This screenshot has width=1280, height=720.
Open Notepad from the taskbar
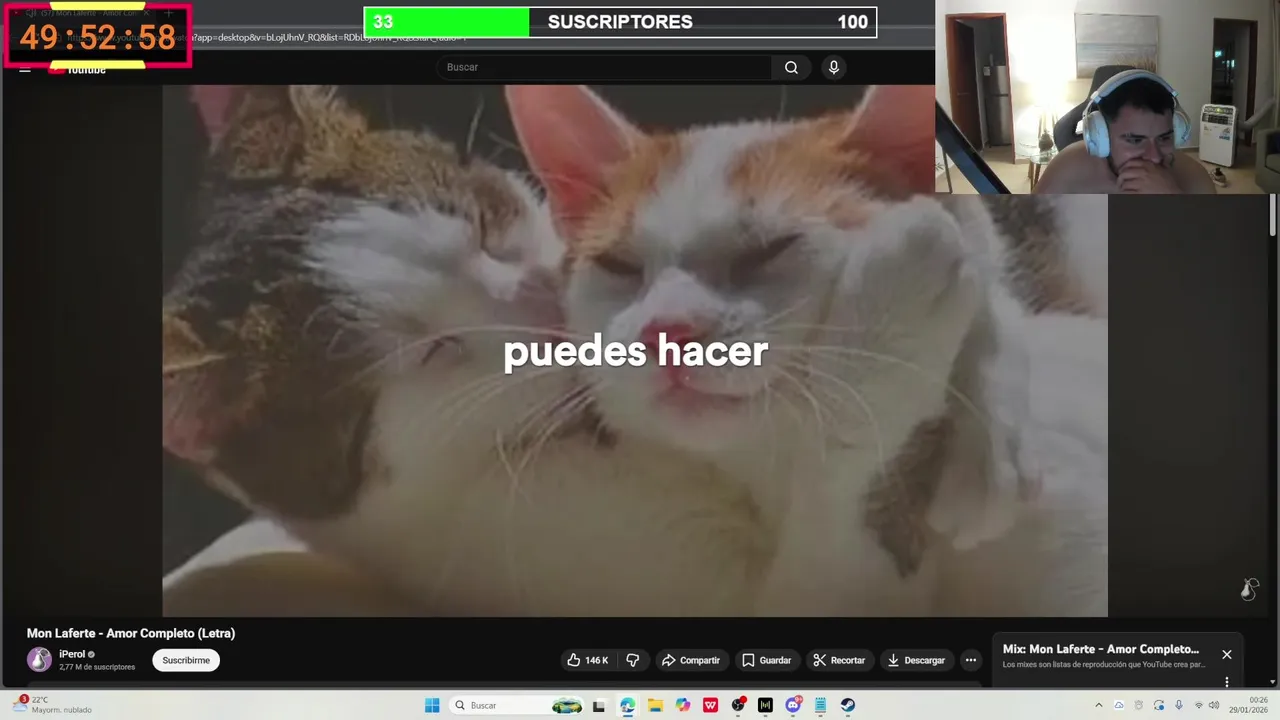point(820,705)
